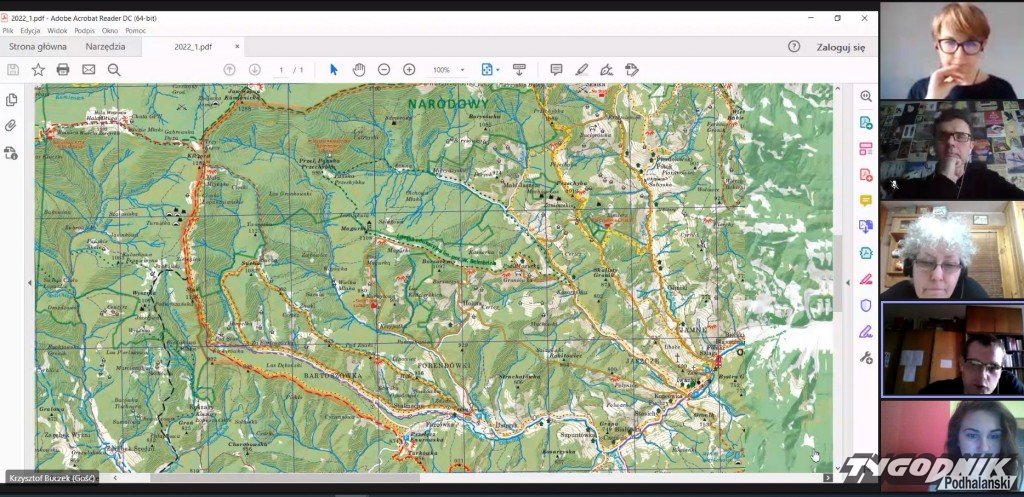Open the help question mark icon
The image size is (1024, 497).
tap(793, 46)
